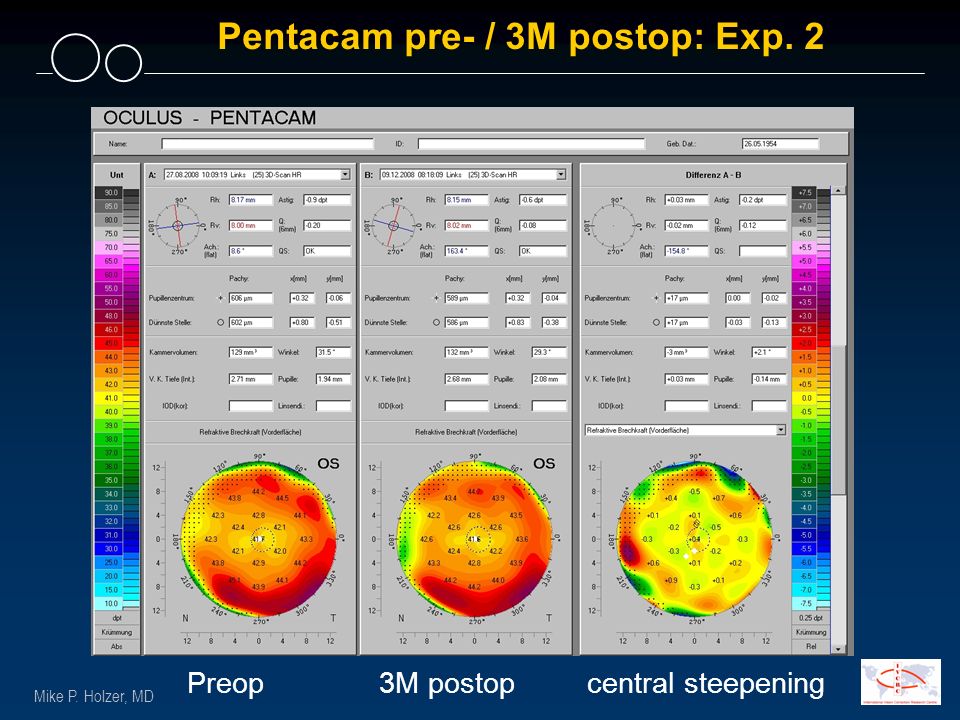Open the difference map type dropdown

pyautogui.click(x=781, y=430)
